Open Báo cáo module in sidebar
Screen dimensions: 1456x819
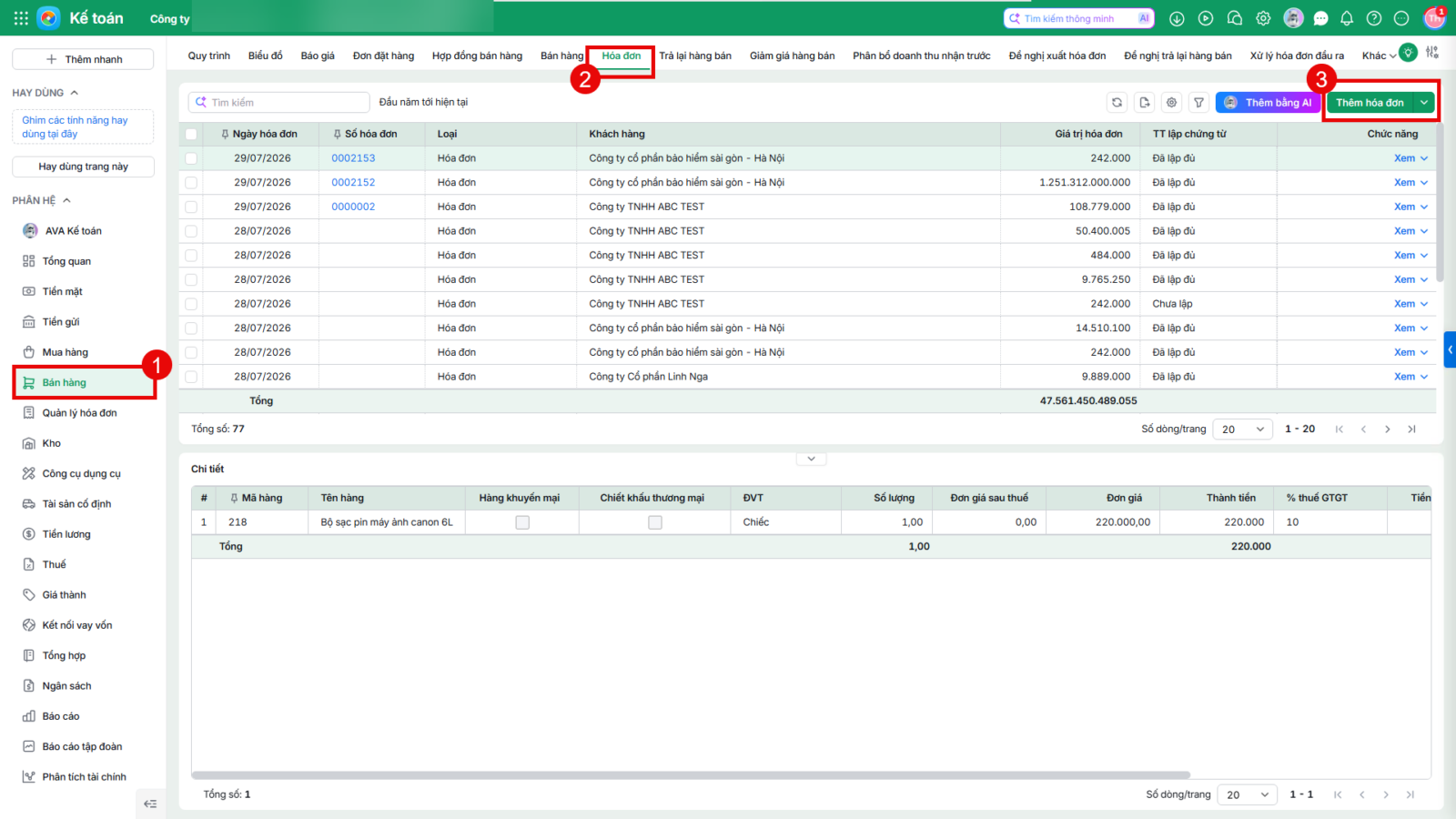click(x=60, y=716)
